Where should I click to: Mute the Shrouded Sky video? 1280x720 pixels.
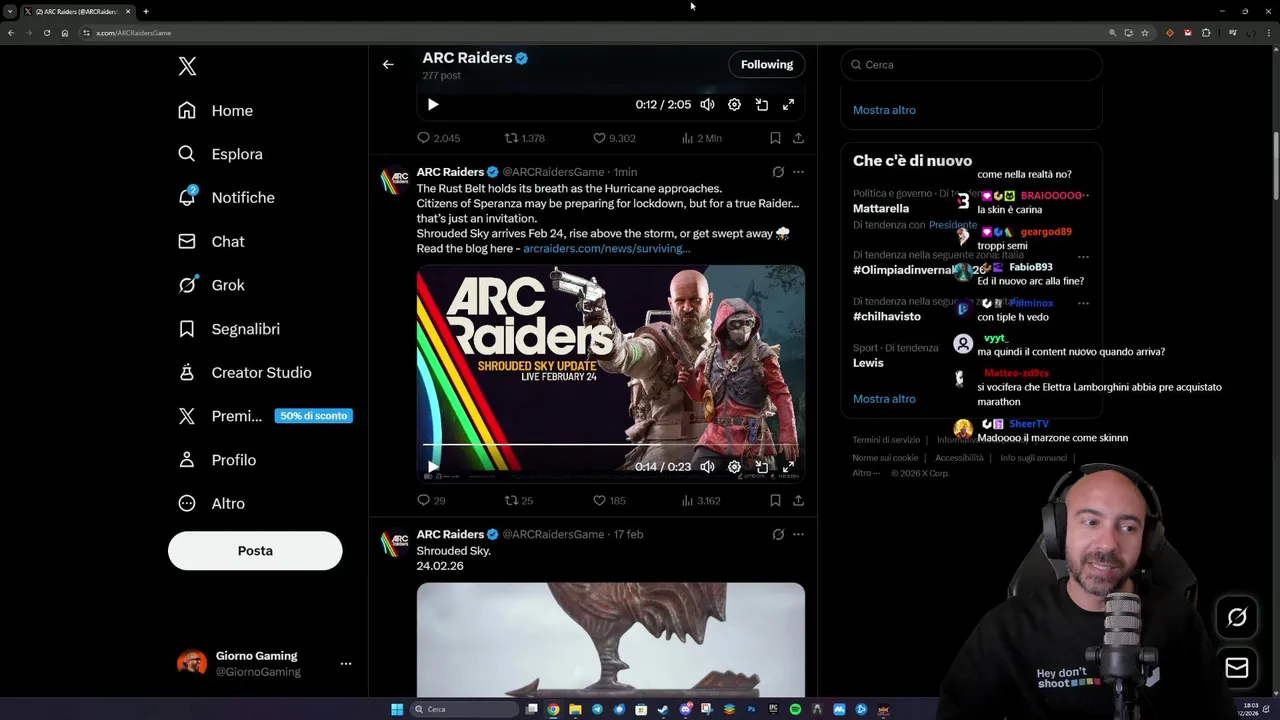point(707,467)
